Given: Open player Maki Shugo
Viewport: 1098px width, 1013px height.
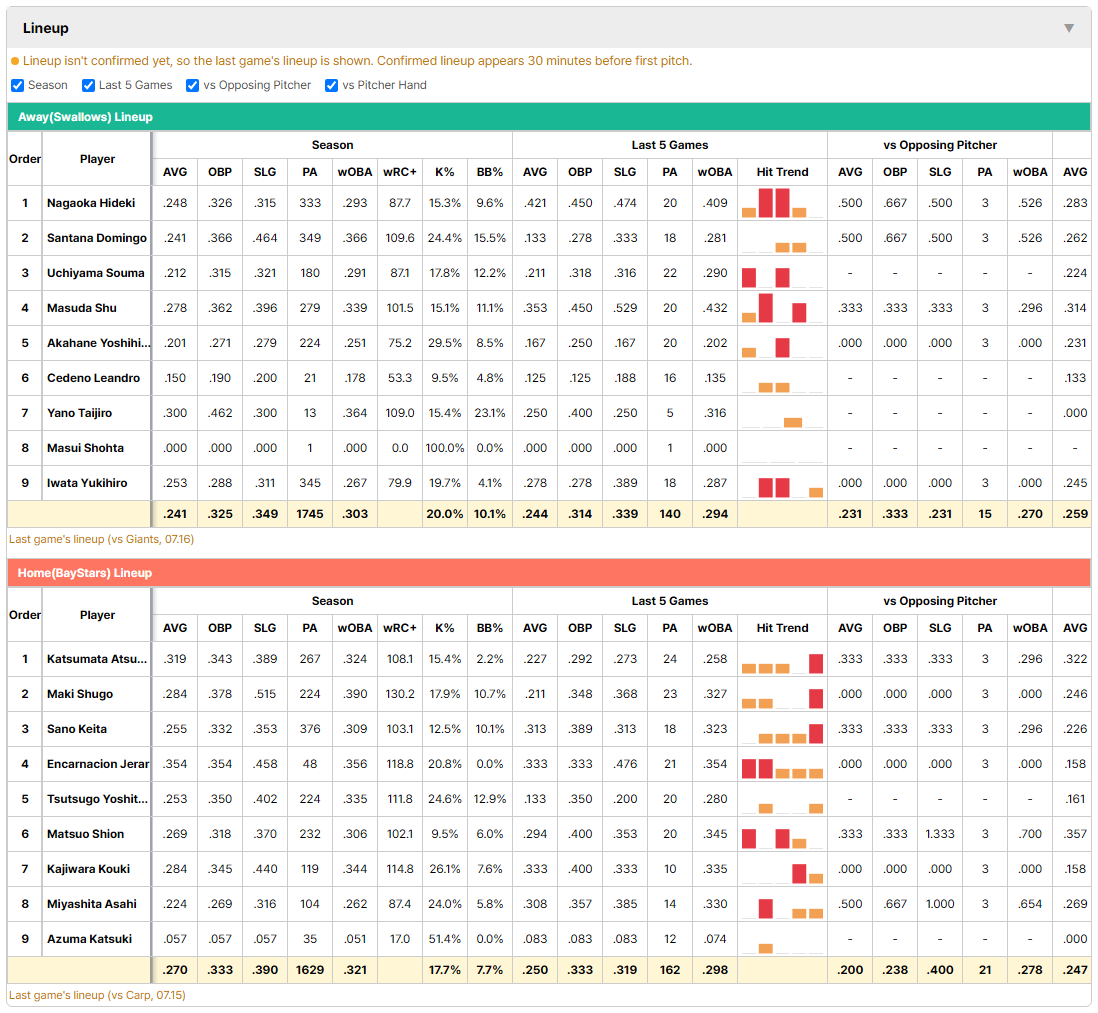Looking at the screenshot, I should pyautogui.click(x=80, y=694).
